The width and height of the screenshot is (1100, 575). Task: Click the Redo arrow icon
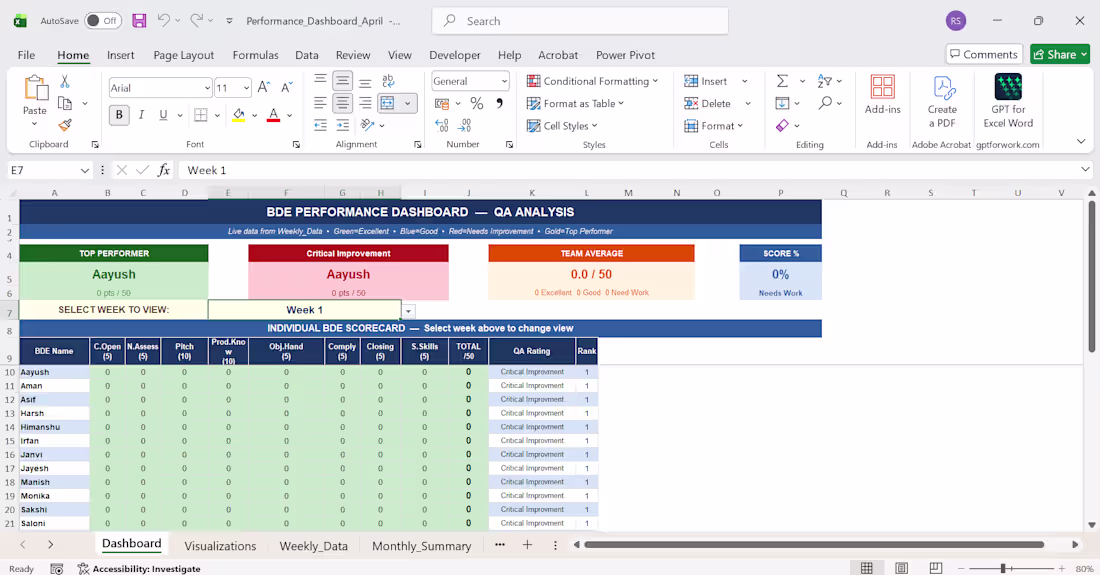(196, 21)
